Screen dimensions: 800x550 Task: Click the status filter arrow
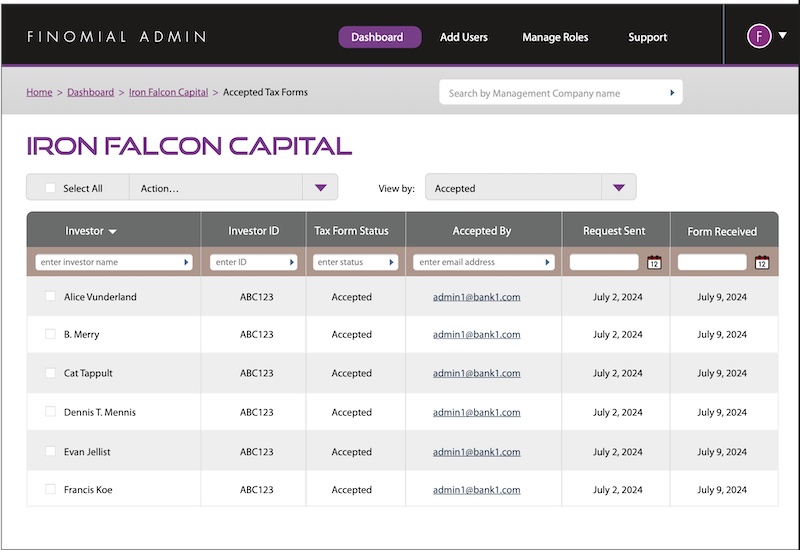[392, 262]
